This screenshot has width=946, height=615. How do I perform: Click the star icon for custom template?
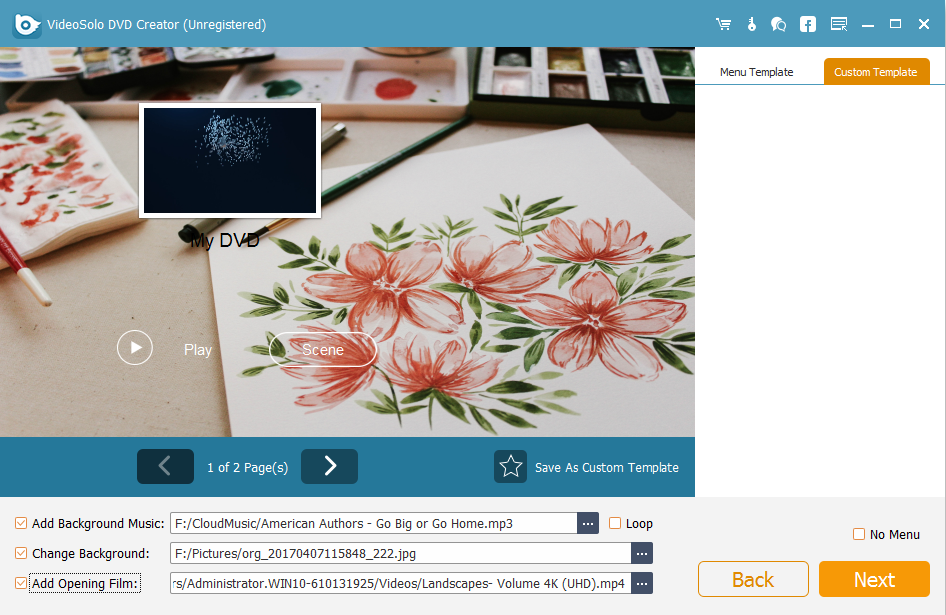pos(510,467)
